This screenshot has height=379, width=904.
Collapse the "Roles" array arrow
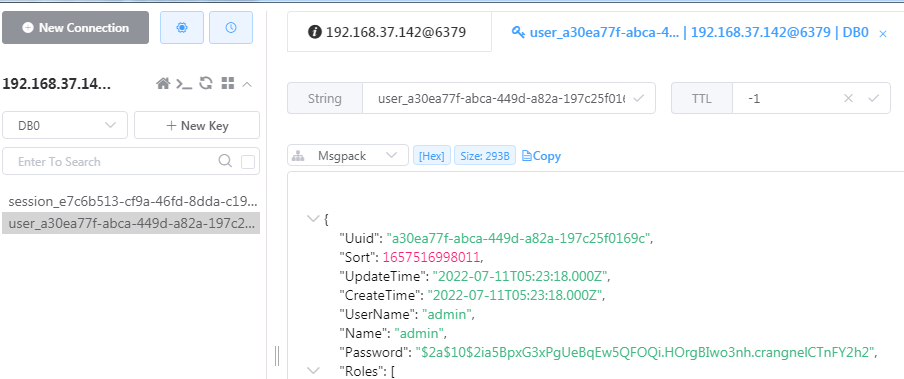click(313, 370)
